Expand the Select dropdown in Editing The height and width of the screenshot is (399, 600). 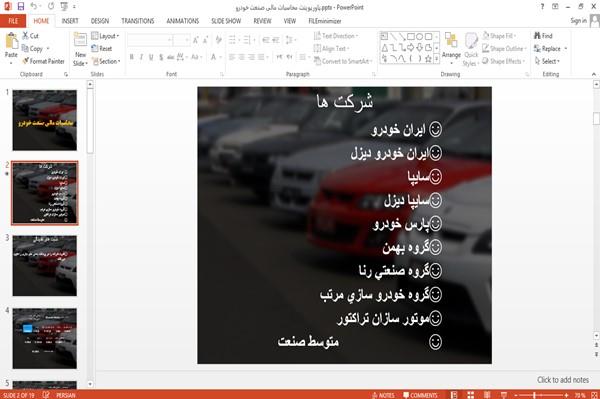[x=547, y=61]
